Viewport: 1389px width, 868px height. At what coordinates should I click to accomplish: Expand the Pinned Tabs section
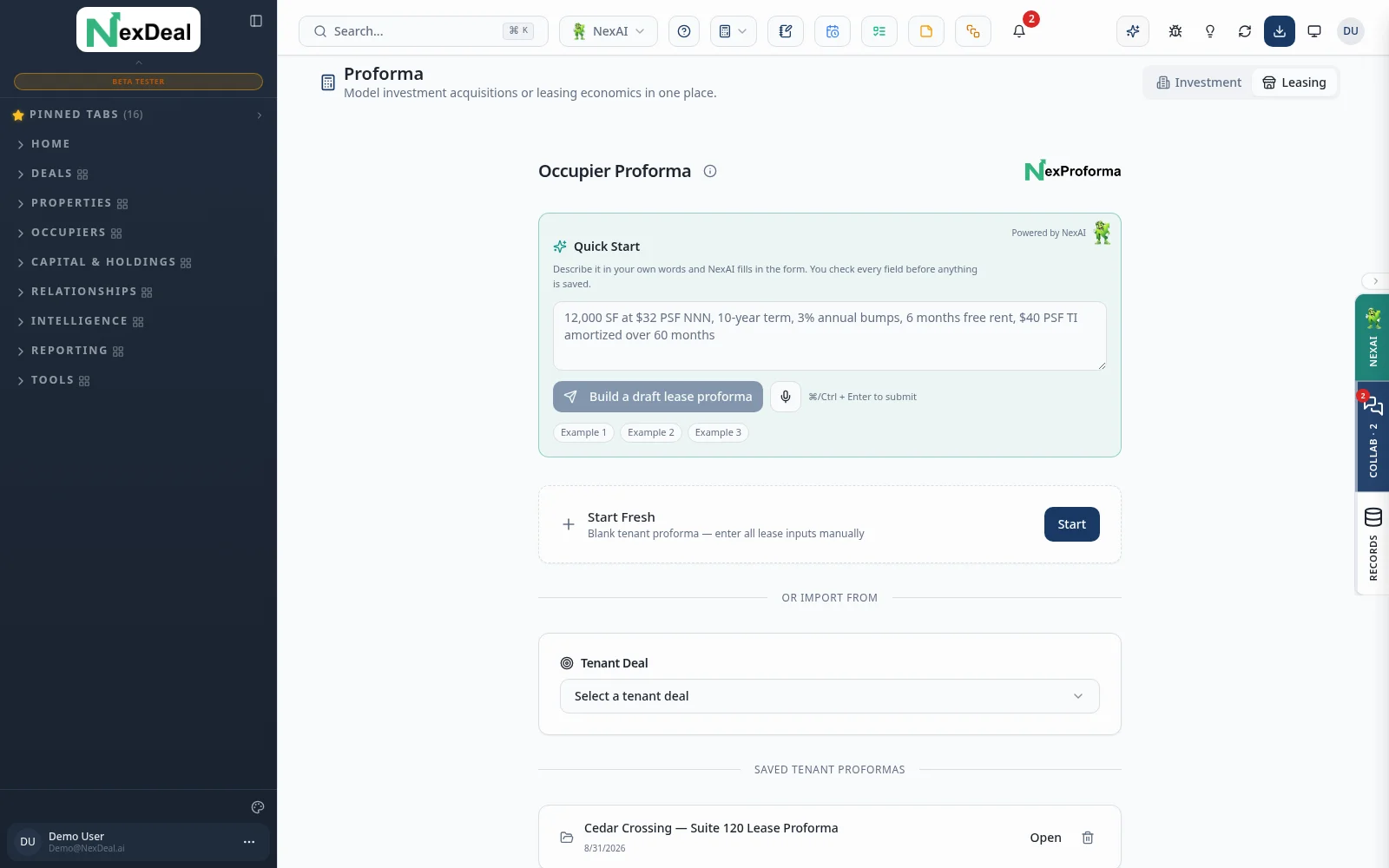[x=138, y=115]
